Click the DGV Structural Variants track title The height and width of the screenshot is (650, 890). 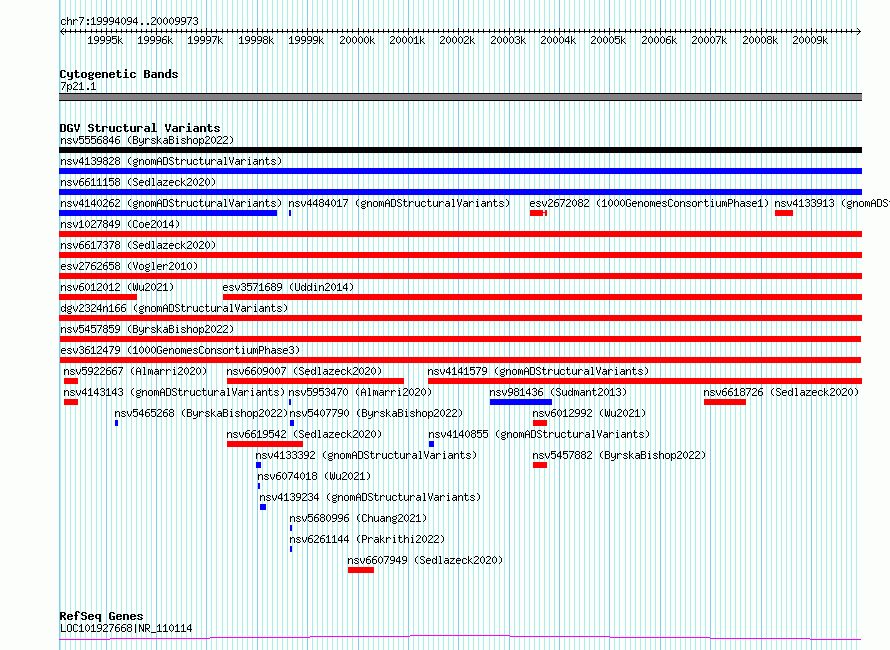[140, 128]
